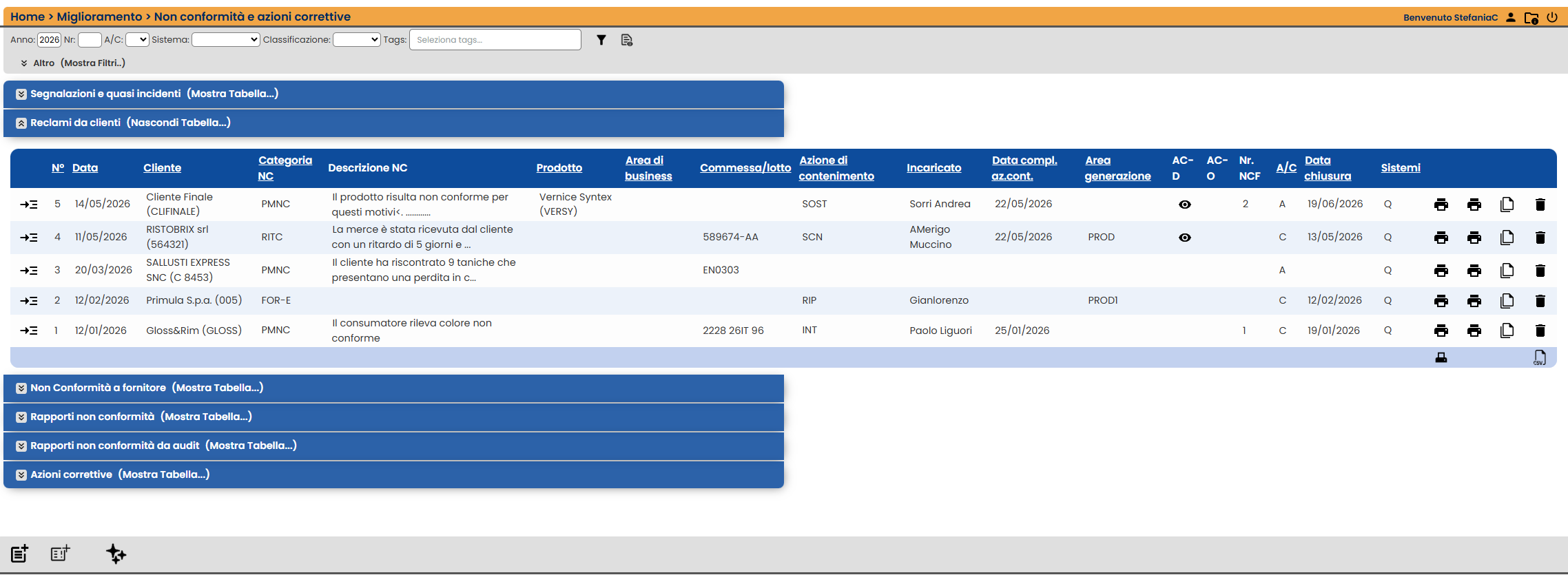Image resolution: width=1568 pixels, height=575 pixels.
Task: Toggle the AC-D eye icon for Cliente Finale
Action: [1185, 205]
